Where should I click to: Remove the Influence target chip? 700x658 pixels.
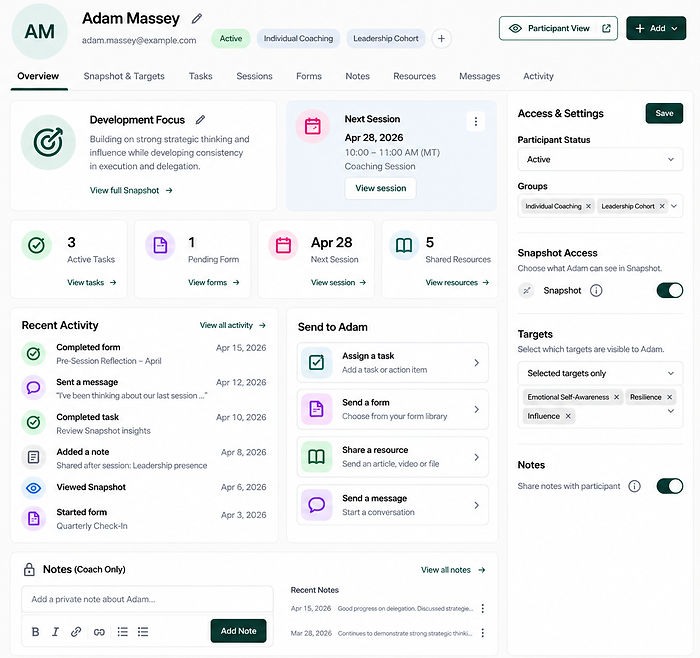568,416
